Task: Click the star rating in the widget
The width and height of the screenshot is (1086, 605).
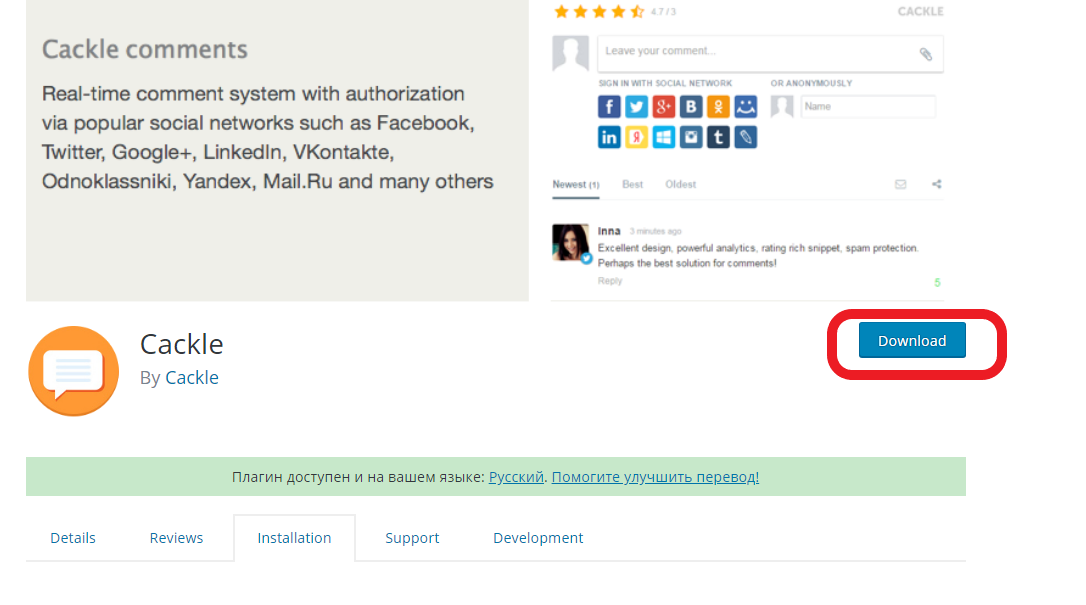Action: coord(600,11)
